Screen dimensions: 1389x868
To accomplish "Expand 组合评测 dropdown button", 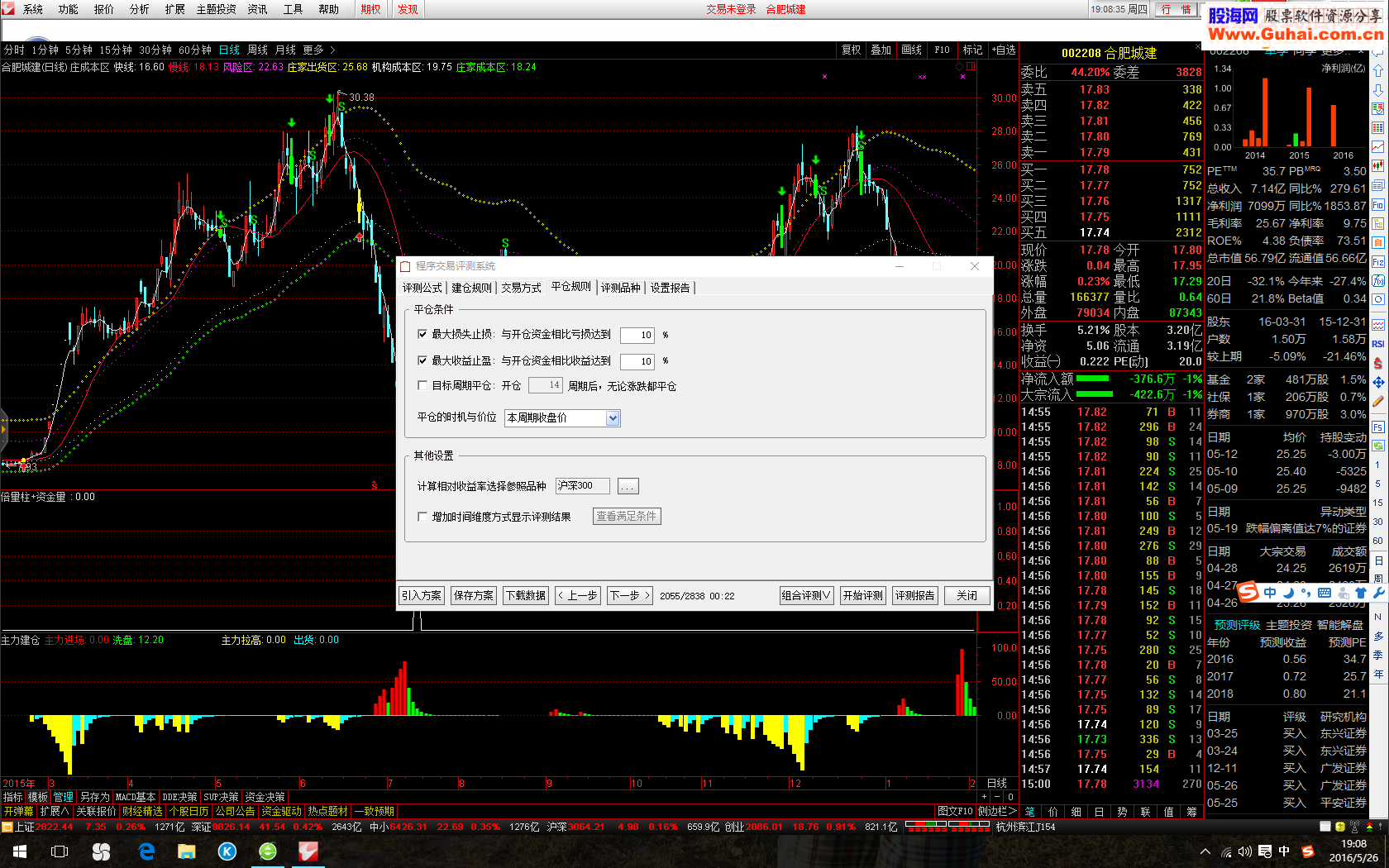I will (x=806, y=595).
